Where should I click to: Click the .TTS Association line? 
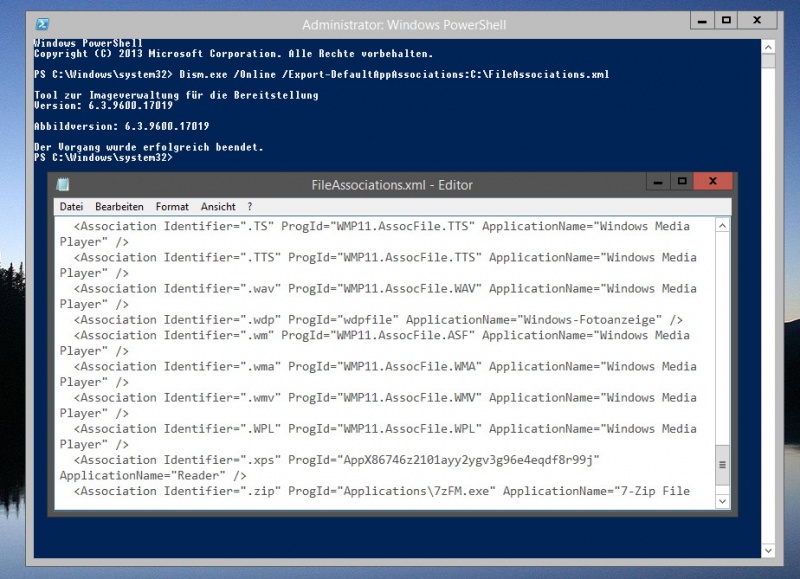point(385,257)
